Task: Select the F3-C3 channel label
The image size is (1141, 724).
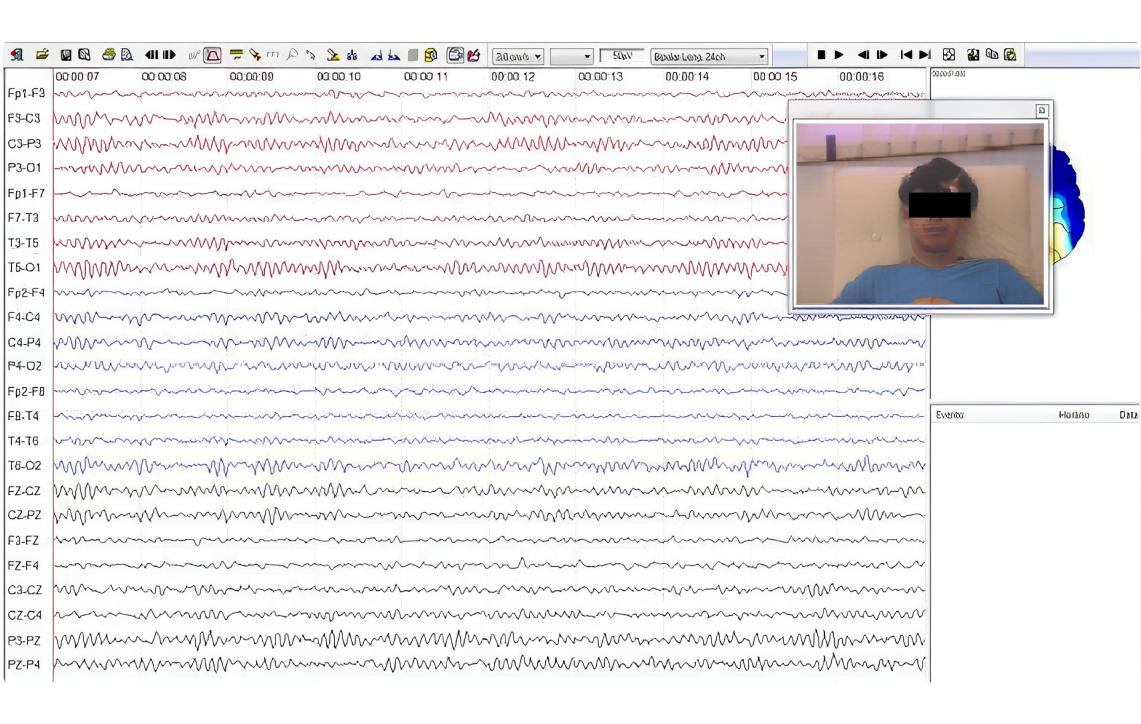Action: (x=24, y=118)
